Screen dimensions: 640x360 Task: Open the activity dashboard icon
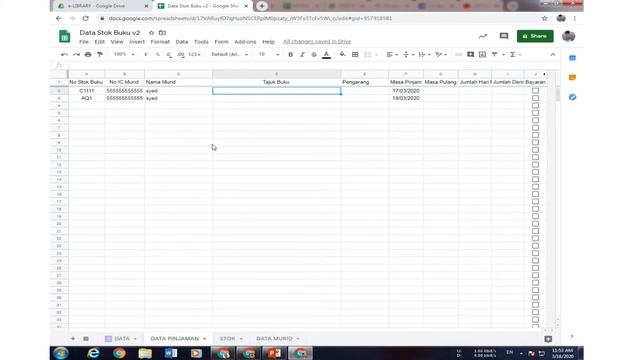pyautogui.click(x=483, y=36)
